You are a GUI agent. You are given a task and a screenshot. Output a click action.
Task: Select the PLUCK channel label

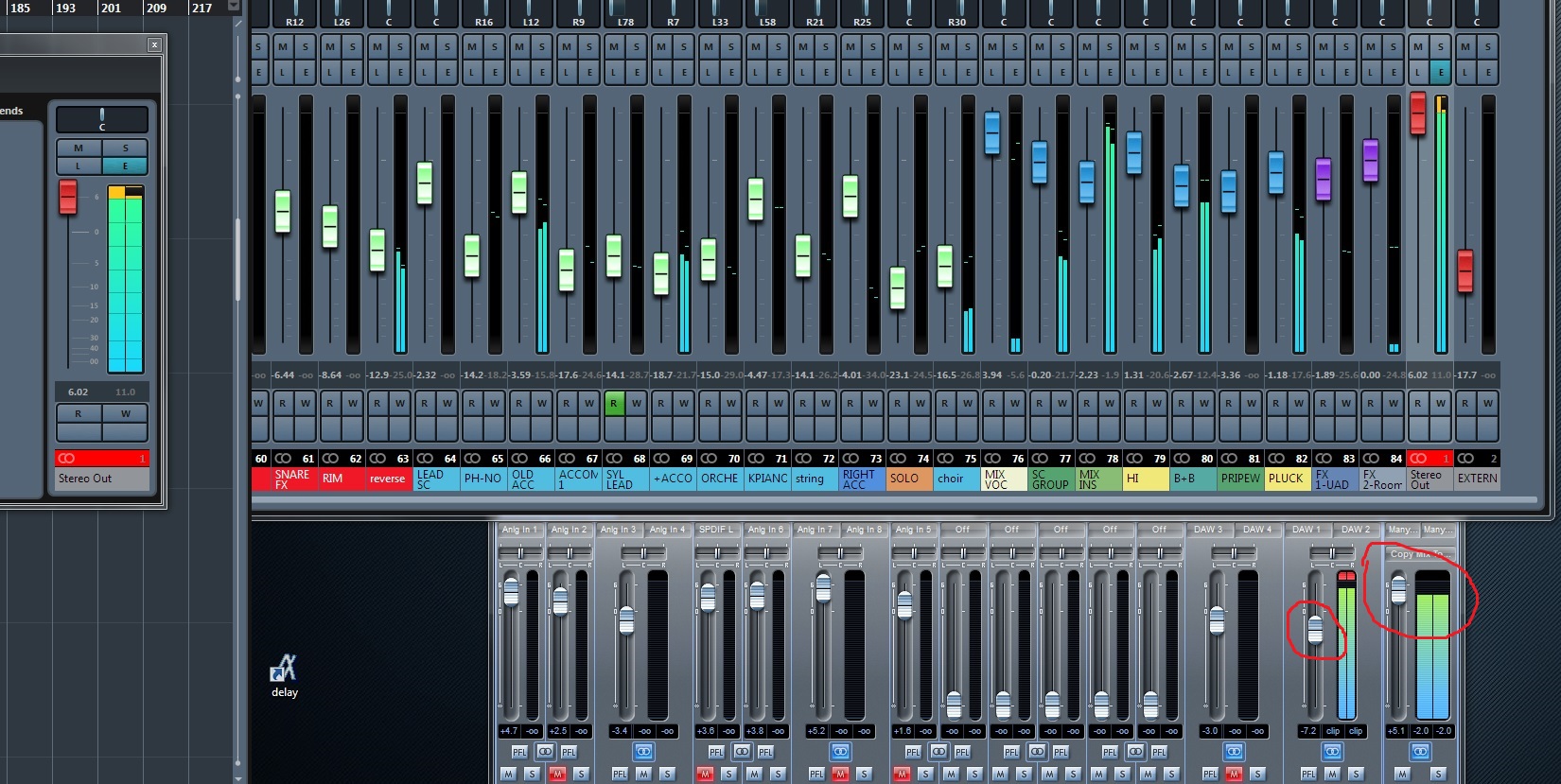point(1288,479)
